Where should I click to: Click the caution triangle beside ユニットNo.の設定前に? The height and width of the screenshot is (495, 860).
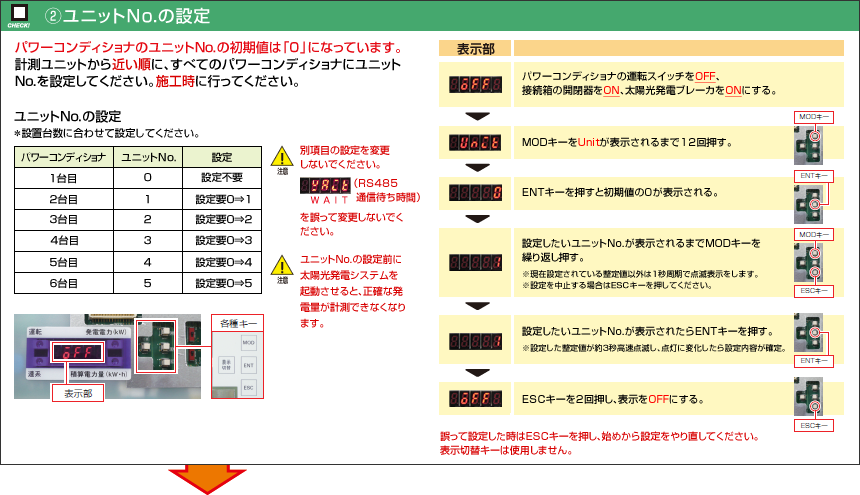pyautogui.click(x=282, y=266)
